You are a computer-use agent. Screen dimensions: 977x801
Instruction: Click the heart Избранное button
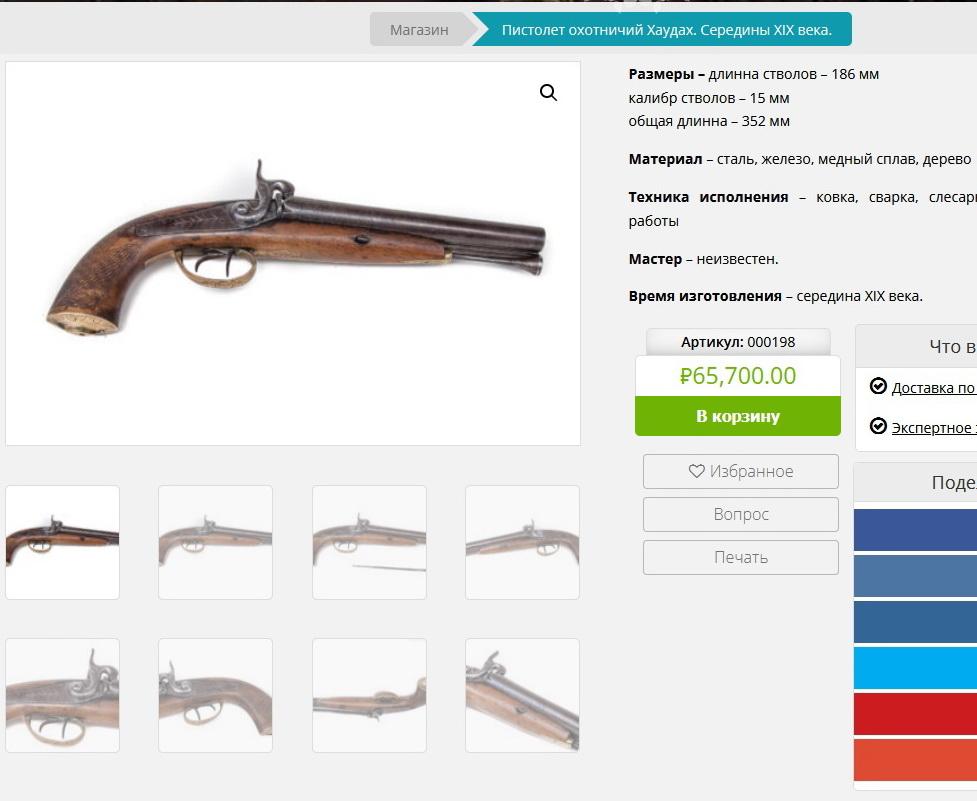(x=740, y=472)
